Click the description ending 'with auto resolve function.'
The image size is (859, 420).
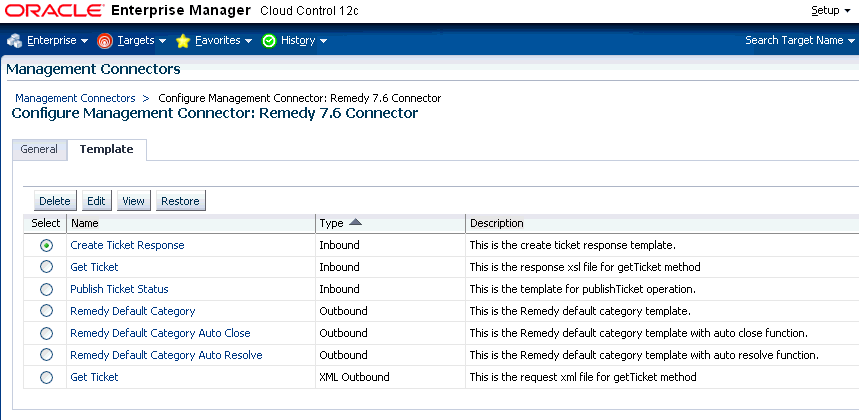(644, 355)
